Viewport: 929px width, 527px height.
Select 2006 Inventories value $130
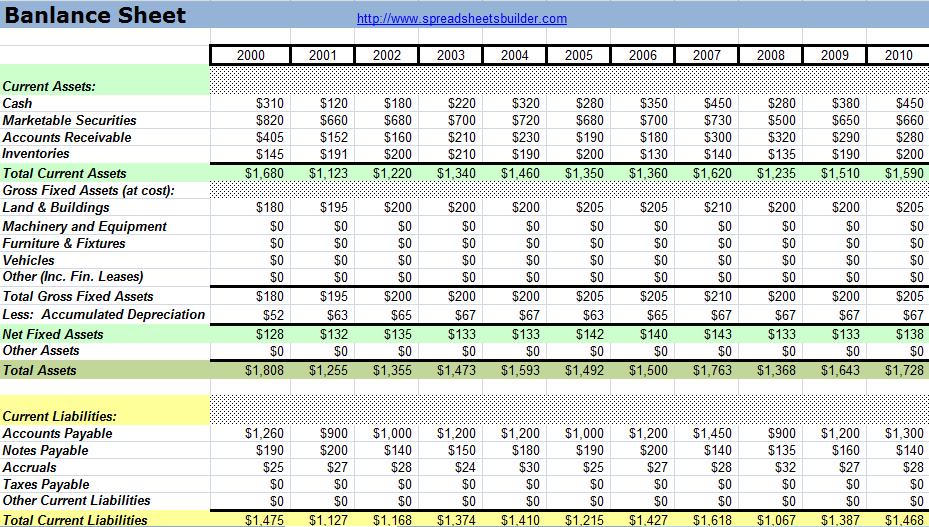pos(653,155)
